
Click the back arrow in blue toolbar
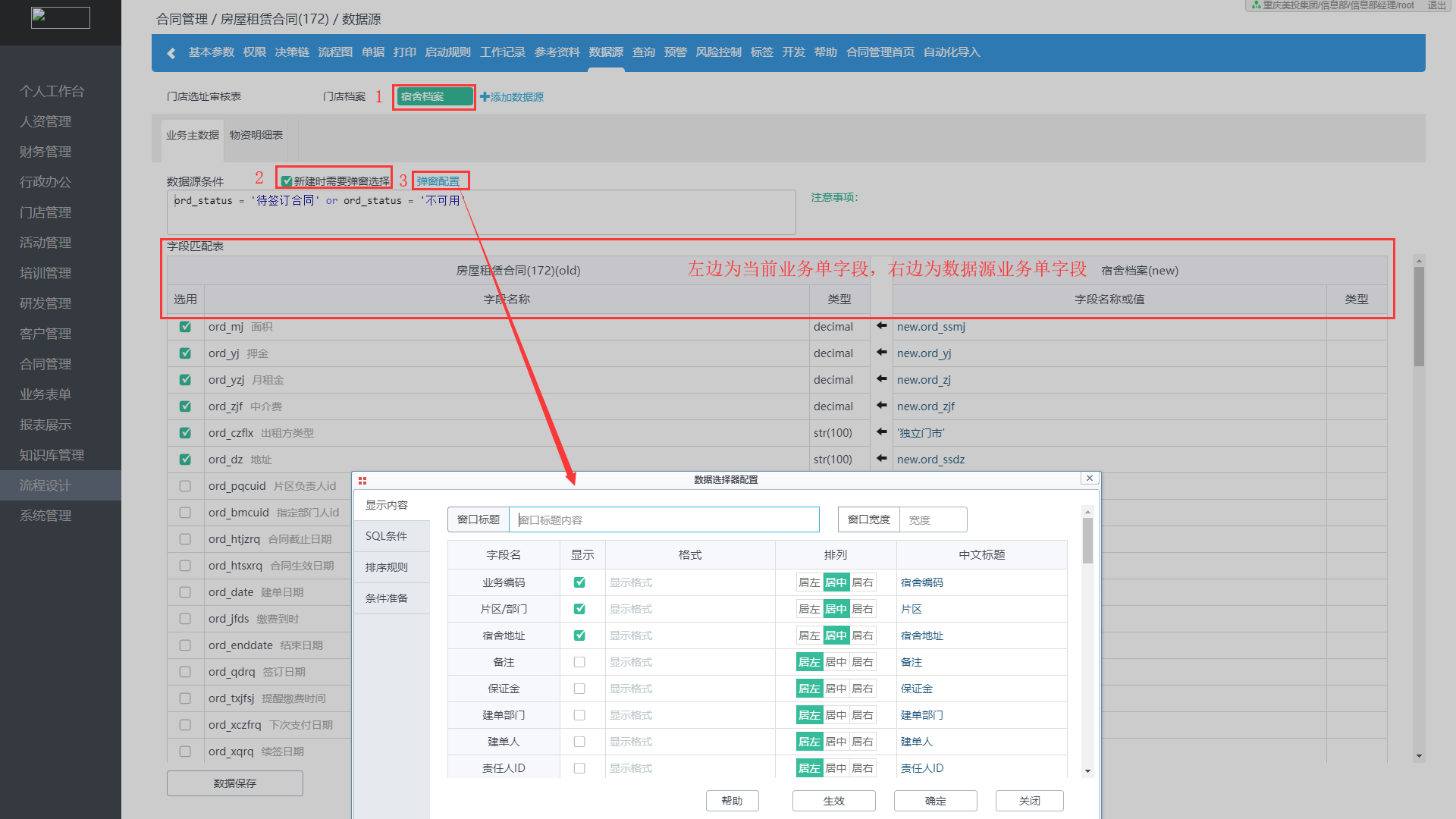171,53
